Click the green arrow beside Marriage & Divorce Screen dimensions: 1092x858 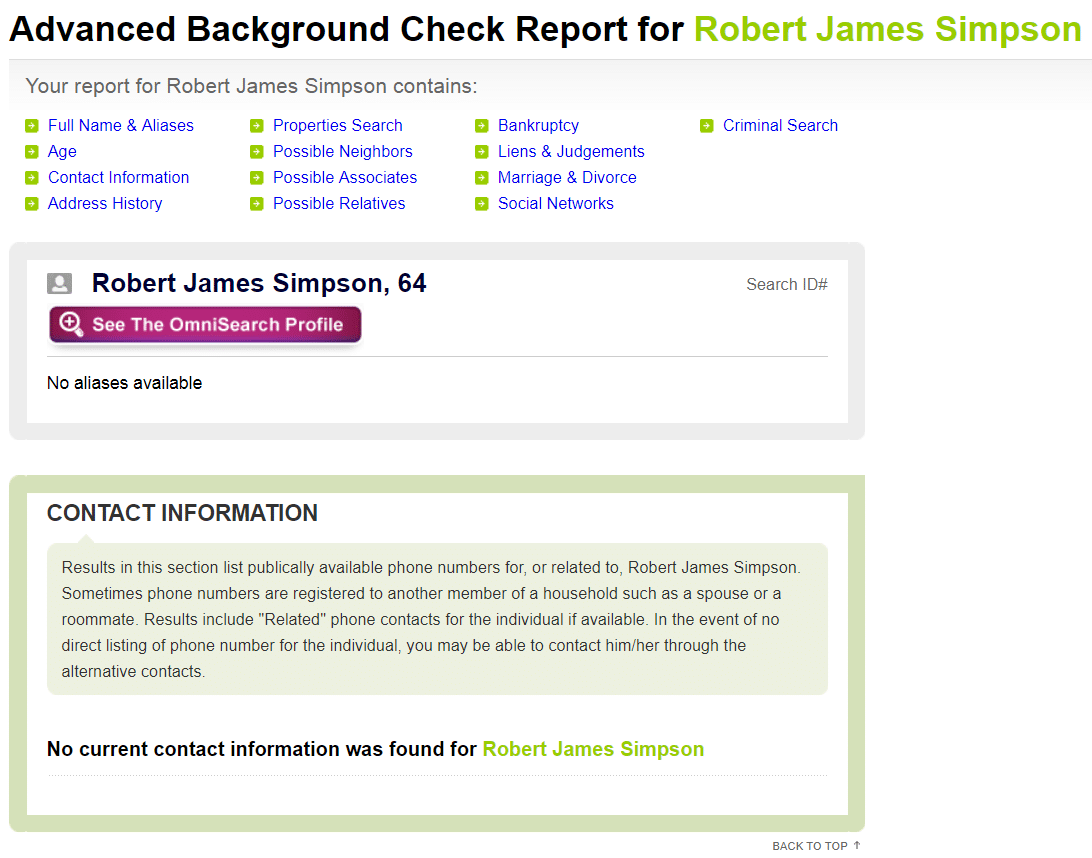pyautogui.click(x=482, y=177)
